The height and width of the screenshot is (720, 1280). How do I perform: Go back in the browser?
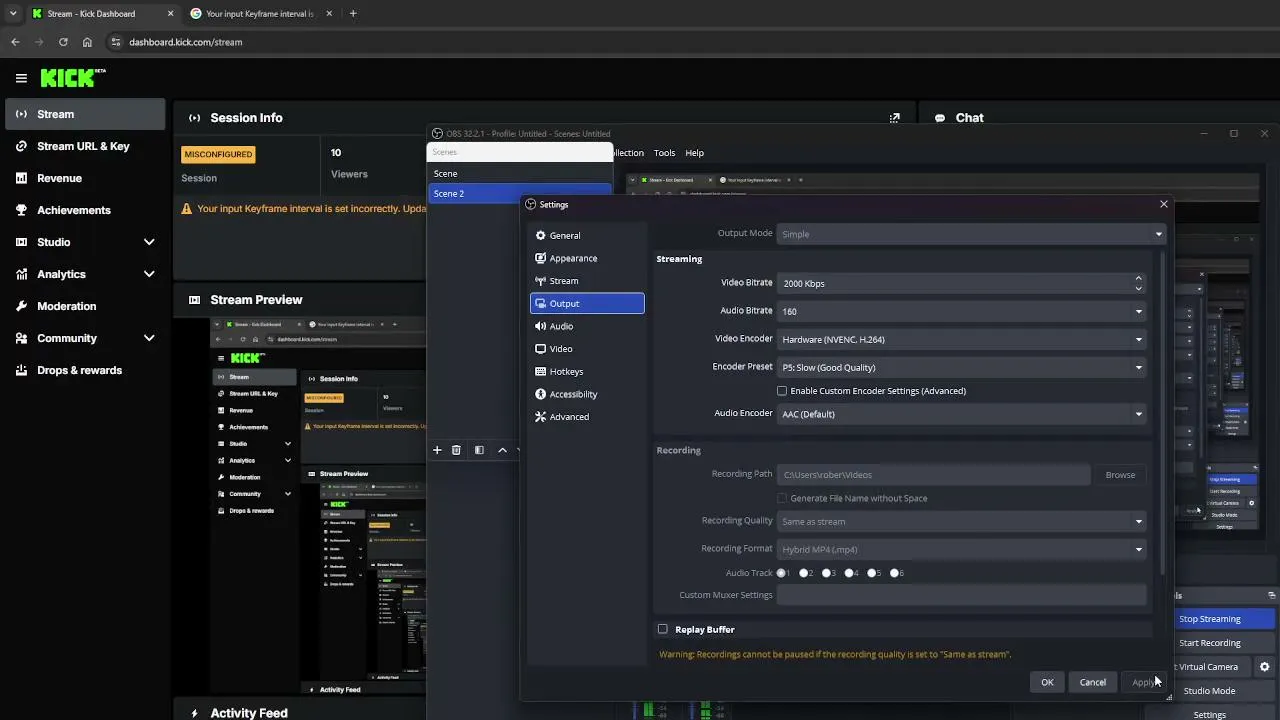pyautogui.click(x=15, y=42)
